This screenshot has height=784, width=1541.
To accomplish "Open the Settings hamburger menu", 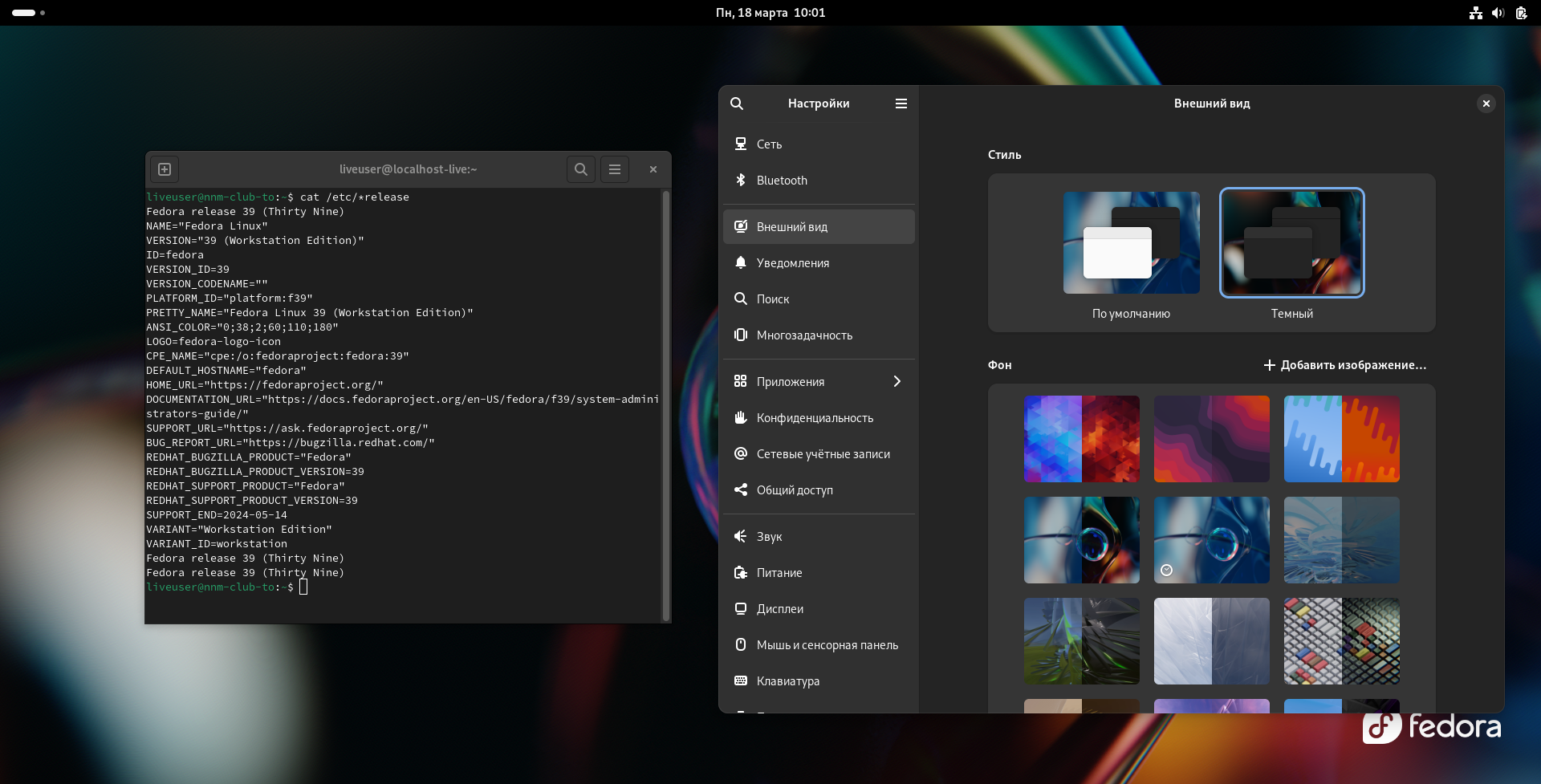I will click(901, 104).
